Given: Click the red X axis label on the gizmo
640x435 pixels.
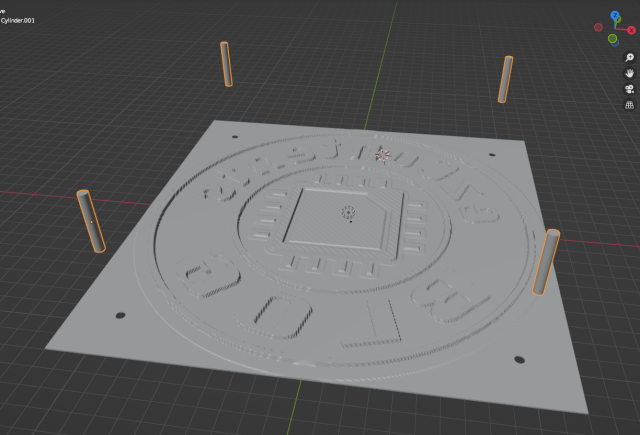Looking at the screenshot, I should [x=632, y=31].
